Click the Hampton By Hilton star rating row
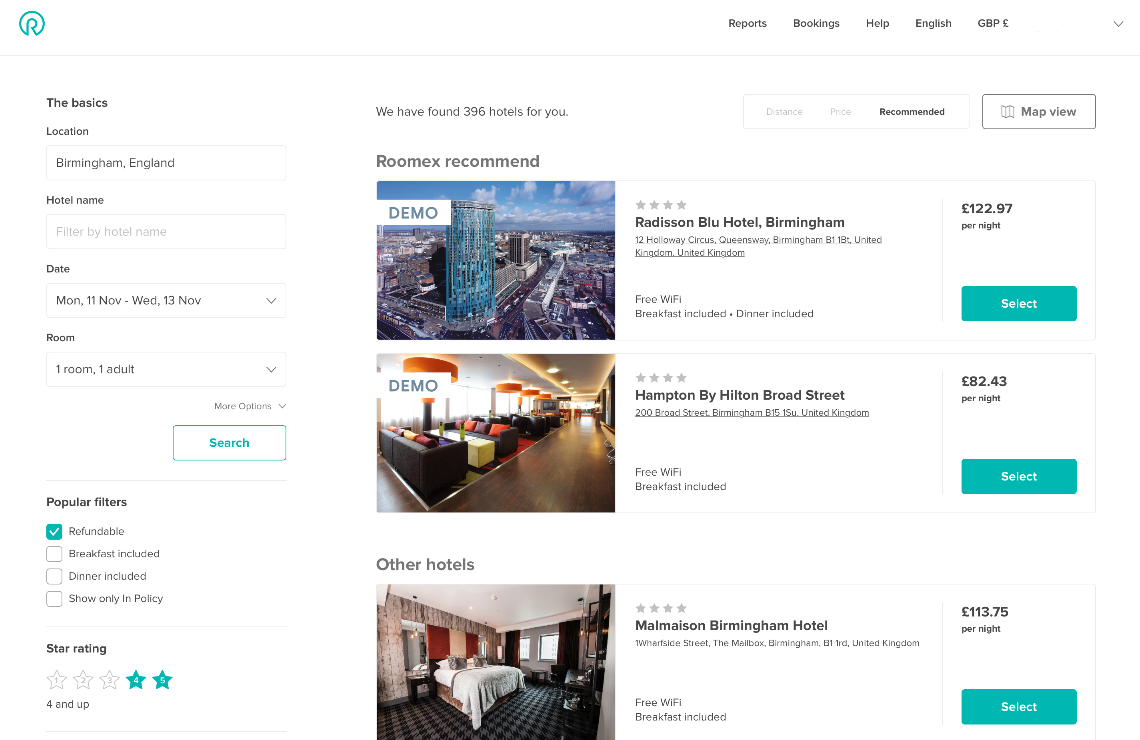Screen dimensions: 1140x740 (661, 378)
